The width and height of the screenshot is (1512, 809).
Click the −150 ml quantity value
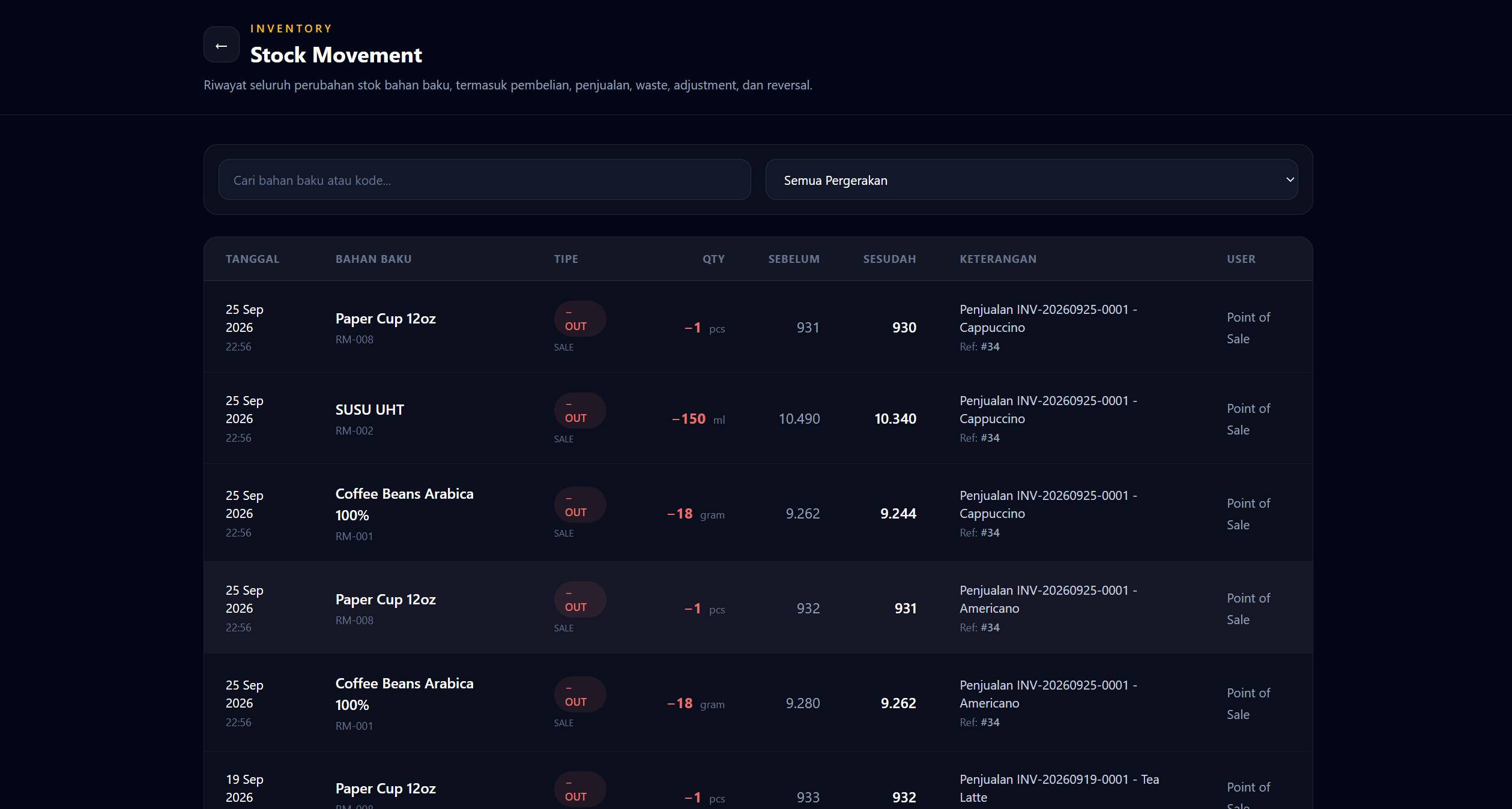(698, 419)
